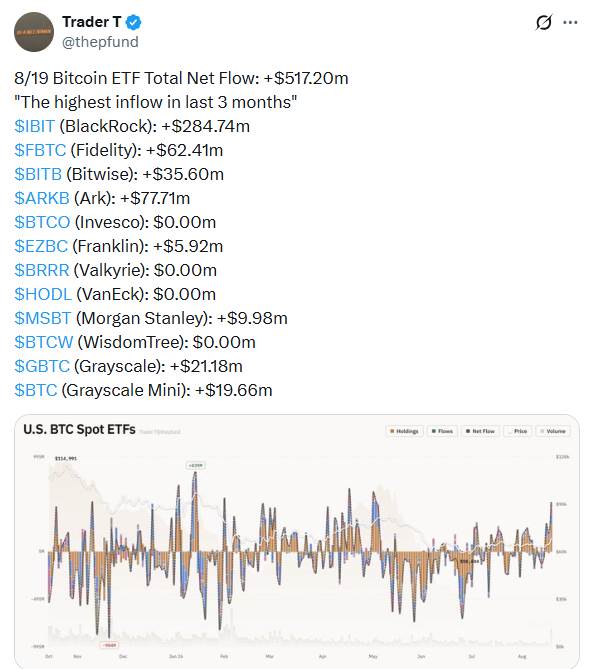Open the three-dot more options menu

point(570,22)
